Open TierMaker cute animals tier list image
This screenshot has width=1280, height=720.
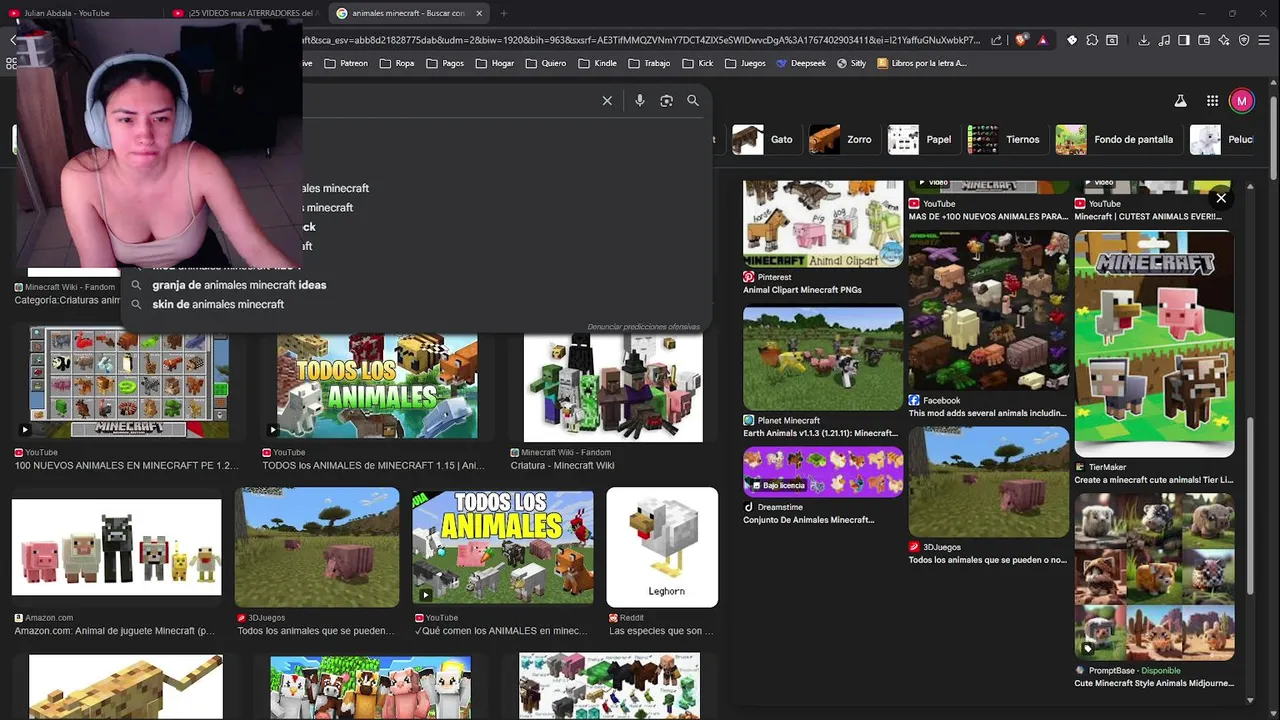1154,344
